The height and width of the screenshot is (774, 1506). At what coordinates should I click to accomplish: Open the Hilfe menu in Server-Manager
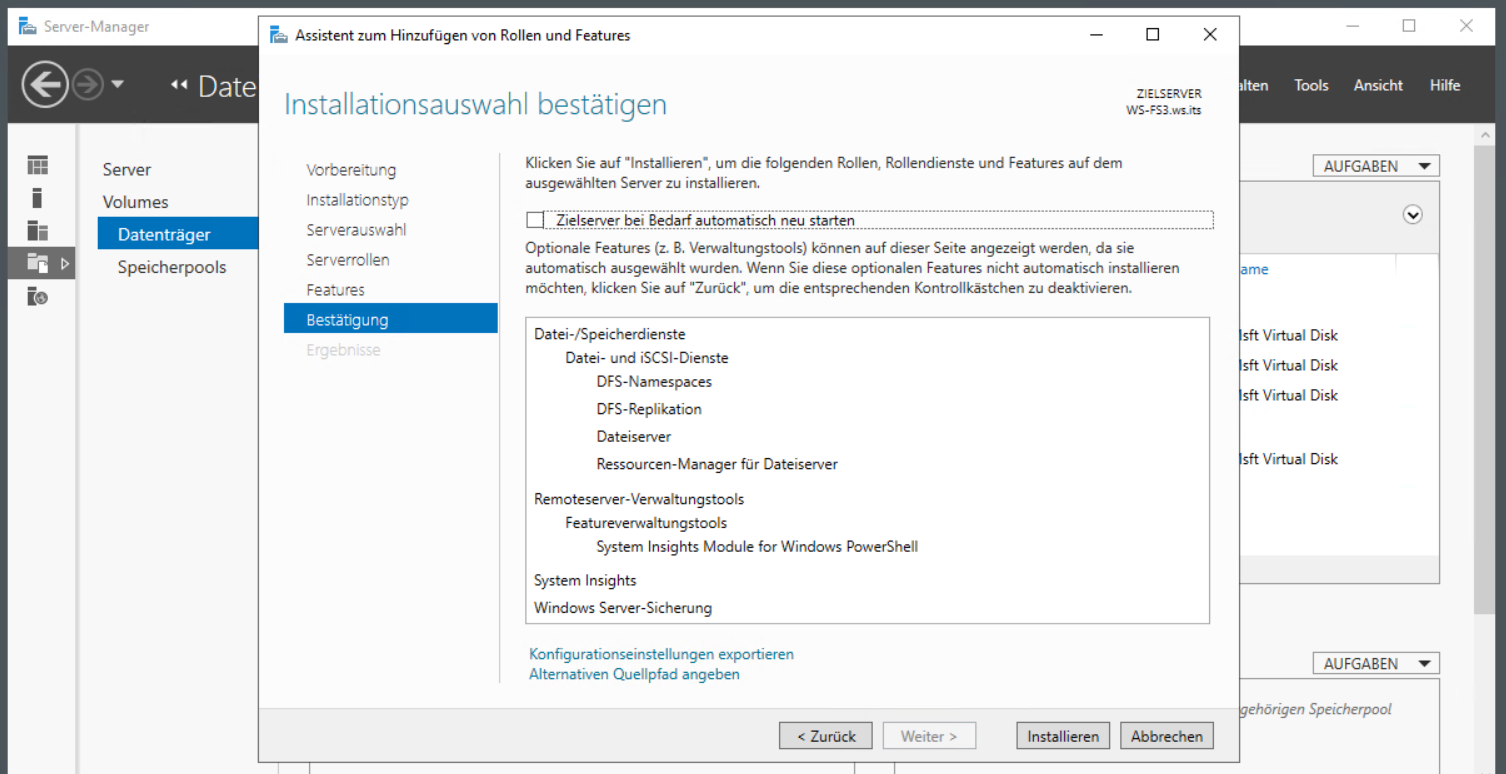point(1445,85)
